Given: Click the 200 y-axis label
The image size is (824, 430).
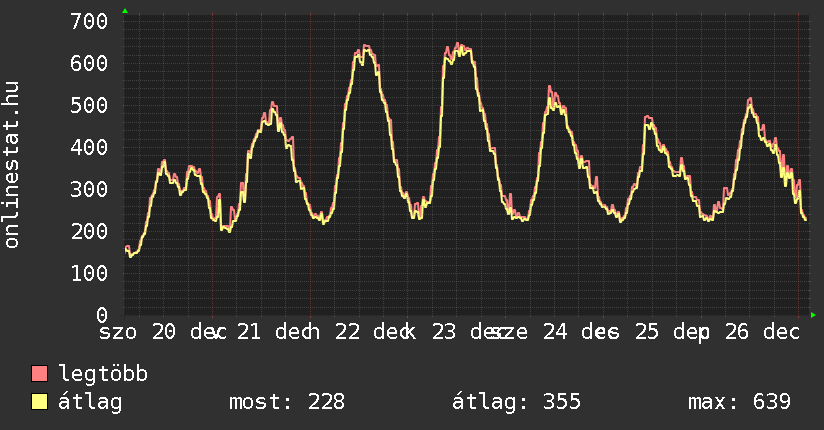Looking at the screenshot, I should tap(90, 231).
